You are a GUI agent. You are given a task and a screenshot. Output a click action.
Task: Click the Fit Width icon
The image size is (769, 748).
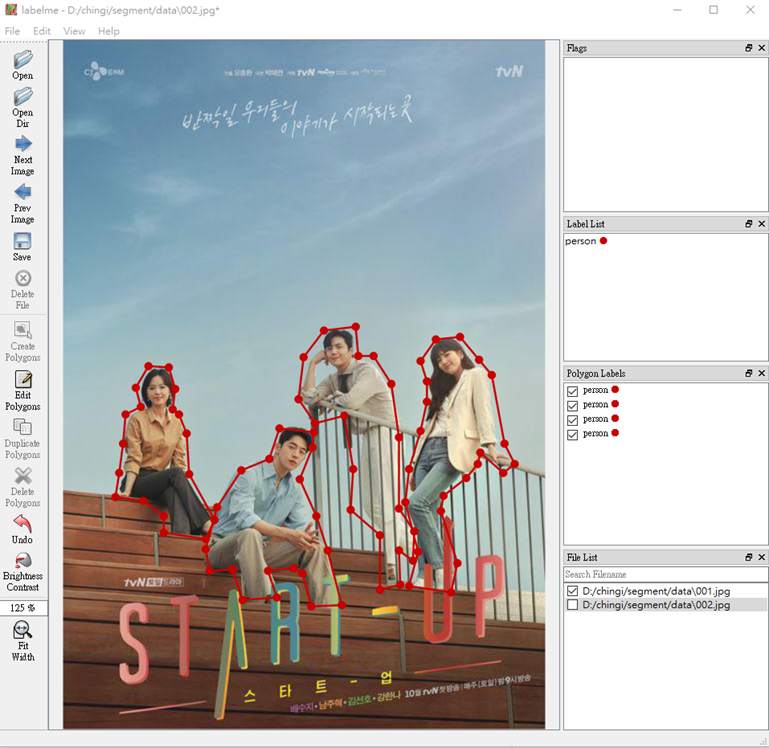pyautogui.click(x=23, y=630)
